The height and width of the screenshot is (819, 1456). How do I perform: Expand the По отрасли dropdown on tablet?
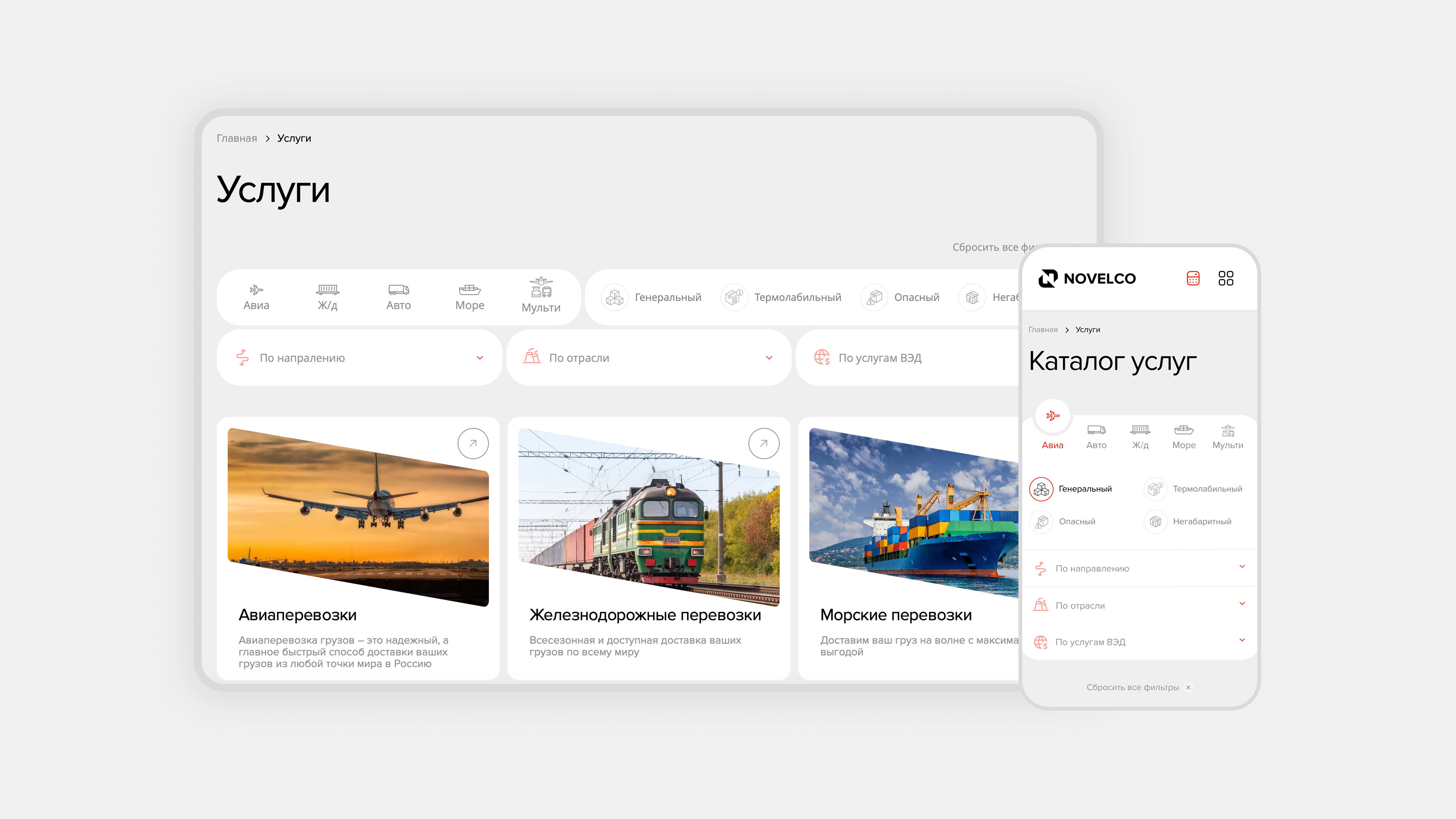click(649, 358)
